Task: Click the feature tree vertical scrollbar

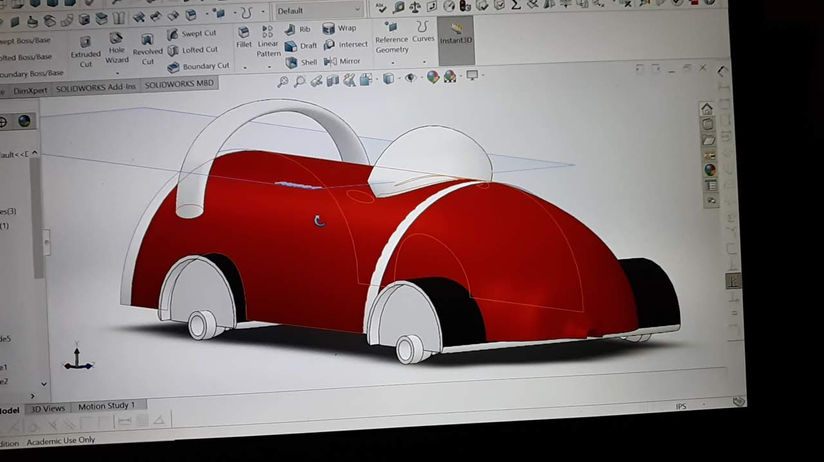Action: tap(39, 215)
